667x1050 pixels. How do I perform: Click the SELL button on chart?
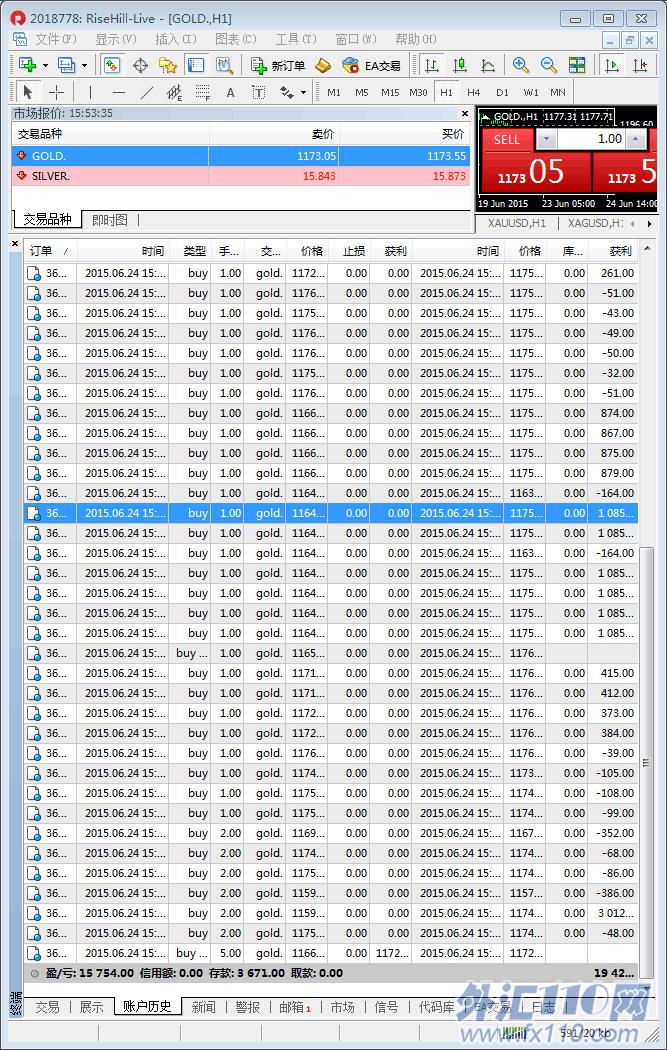(507, 139)
